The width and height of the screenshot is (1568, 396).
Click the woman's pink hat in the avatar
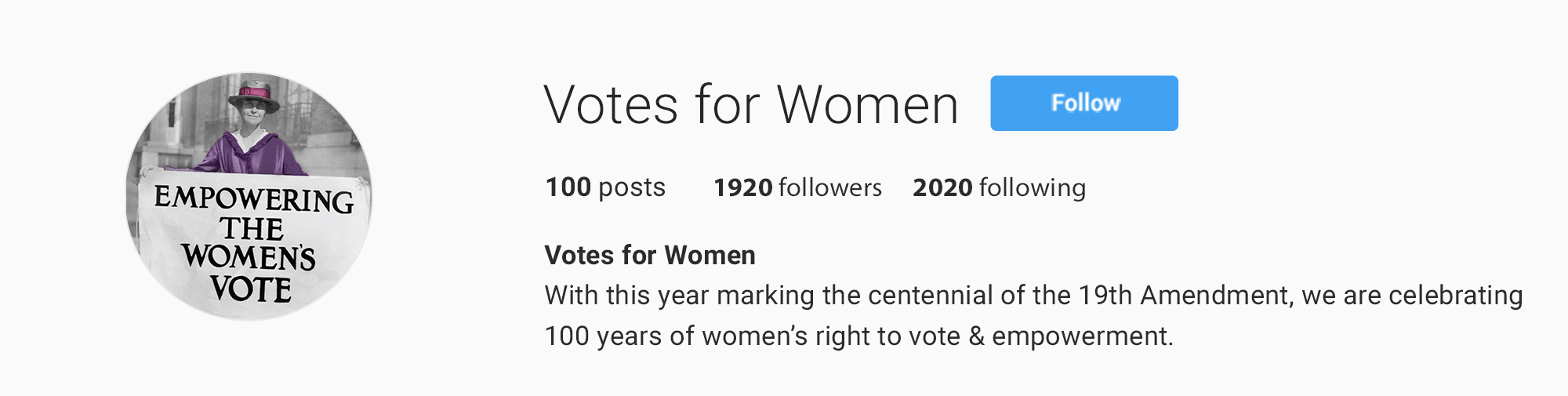click(x=254, y=95)
